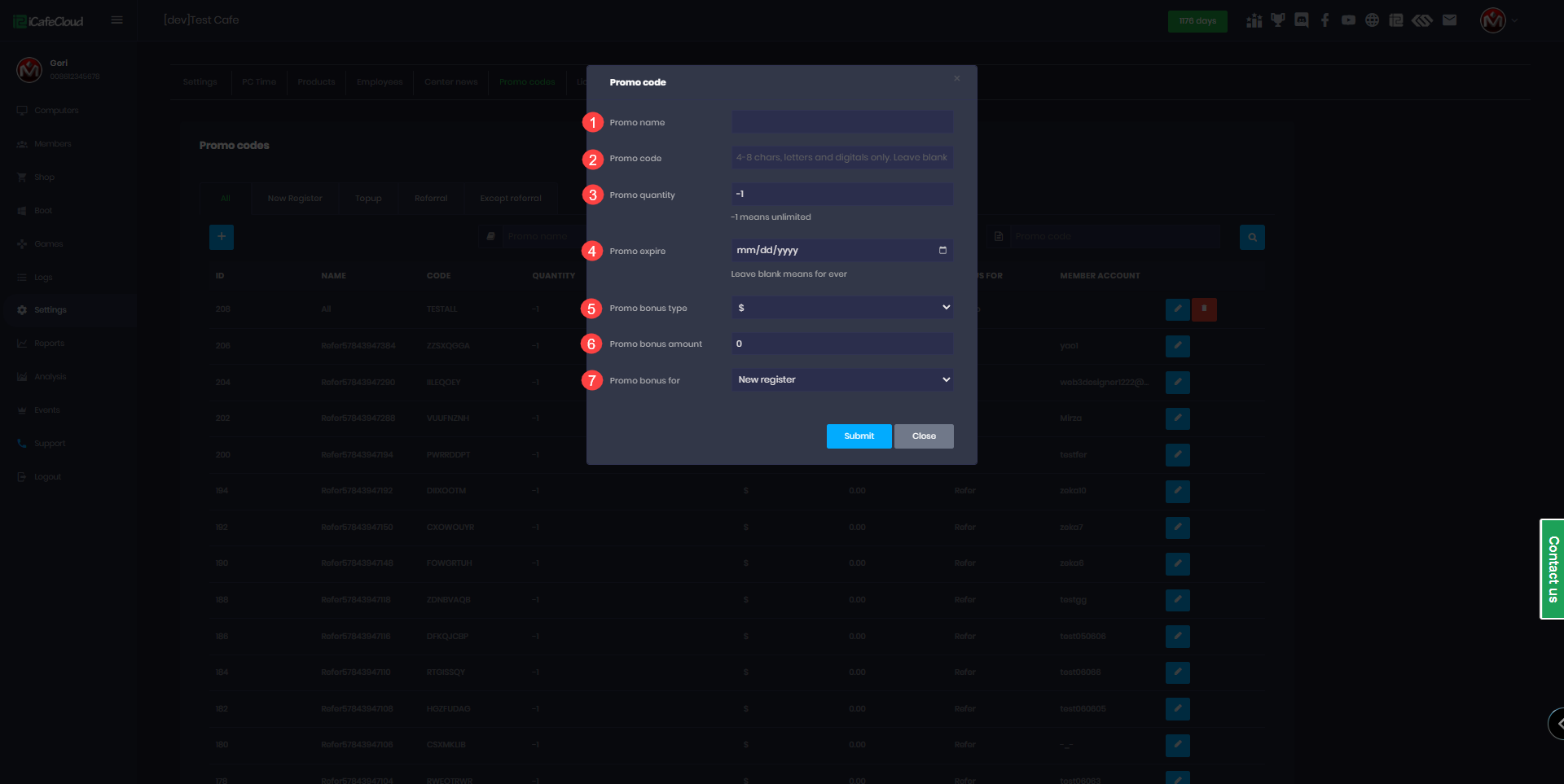
Task: Click the Promo name input field
Action: coord(841,122)
